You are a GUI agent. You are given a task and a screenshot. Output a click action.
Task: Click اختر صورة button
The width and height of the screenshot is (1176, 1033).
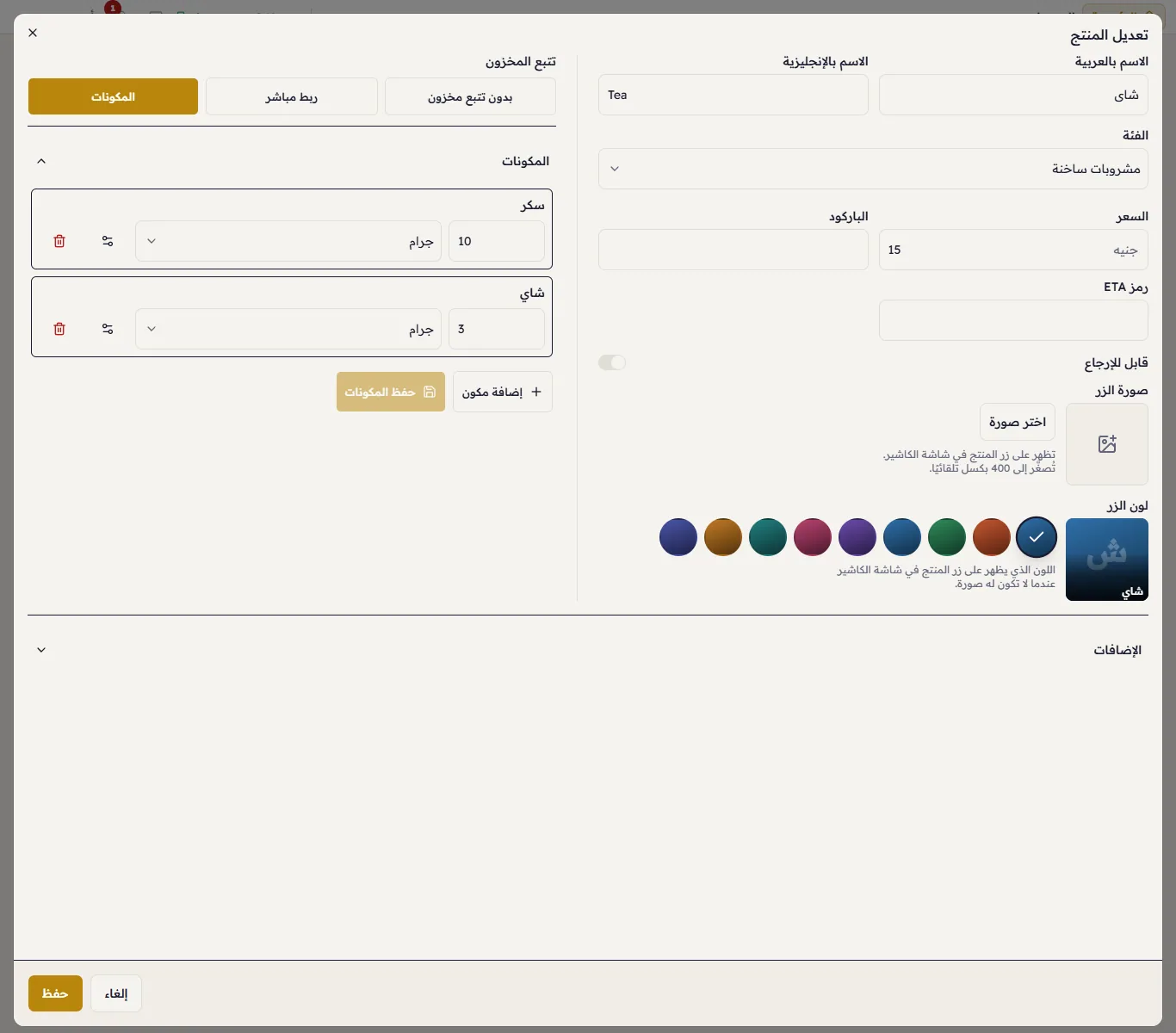click(x=1018, y=422)
